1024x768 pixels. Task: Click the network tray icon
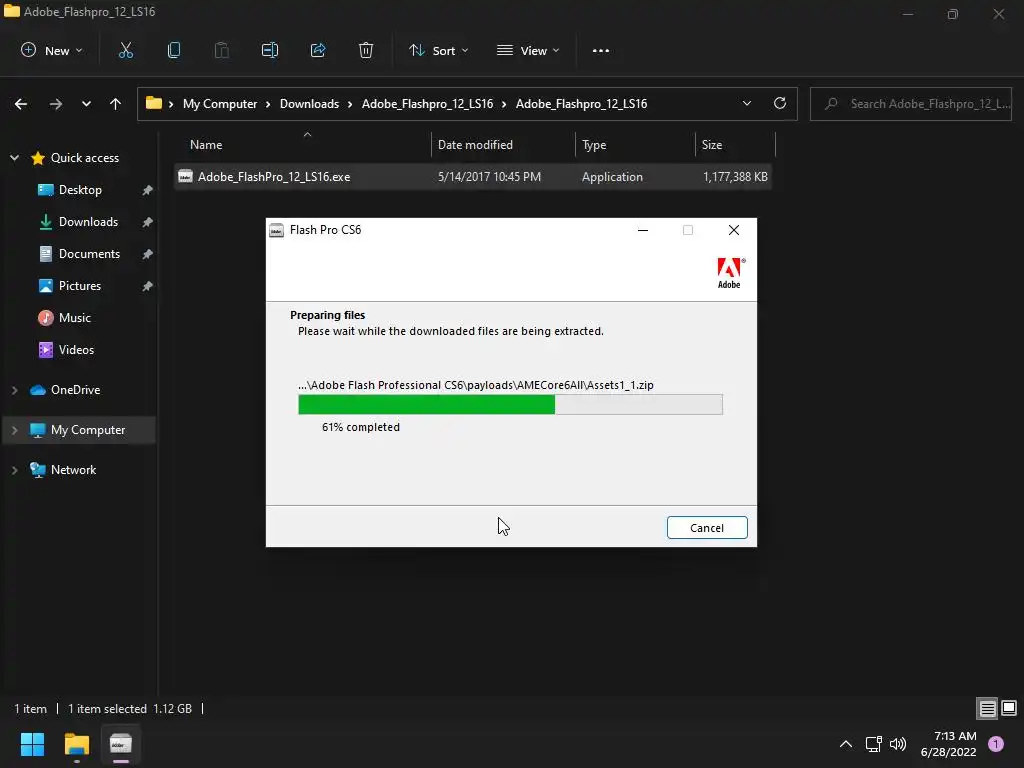(x=873, y=744)
